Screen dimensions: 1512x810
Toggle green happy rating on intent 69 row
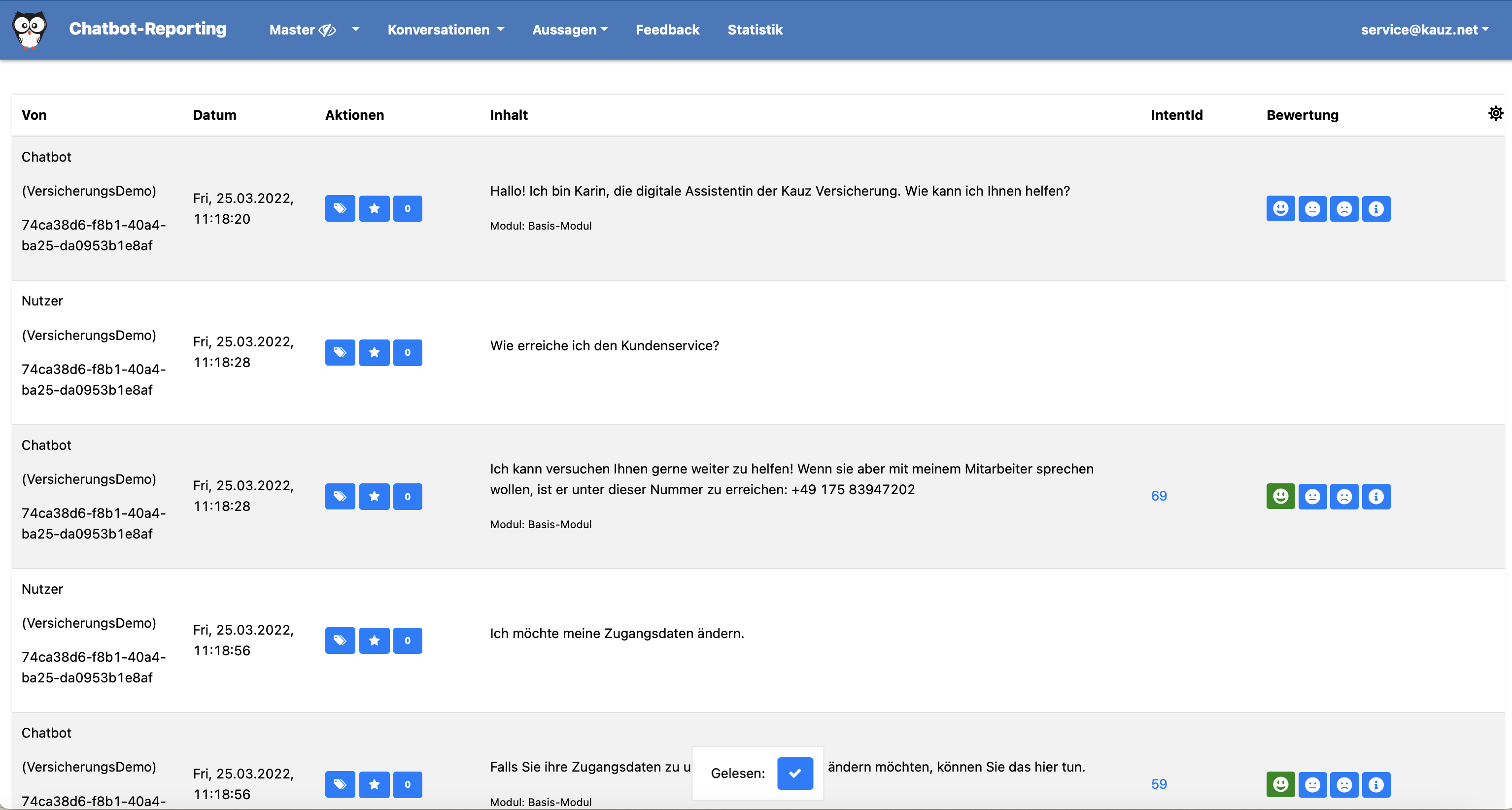[1280, 497]
